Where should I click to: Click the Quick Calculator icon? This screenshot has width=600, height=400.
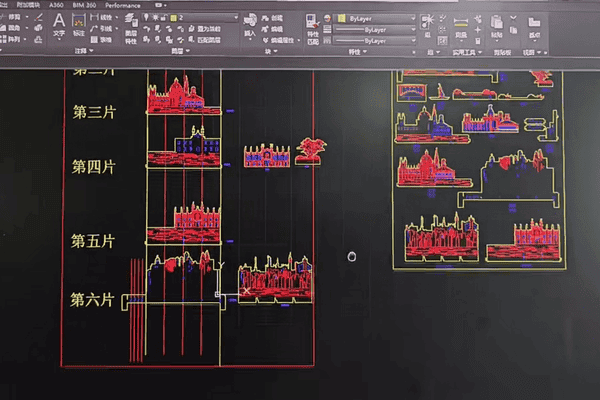pos(478,40)
